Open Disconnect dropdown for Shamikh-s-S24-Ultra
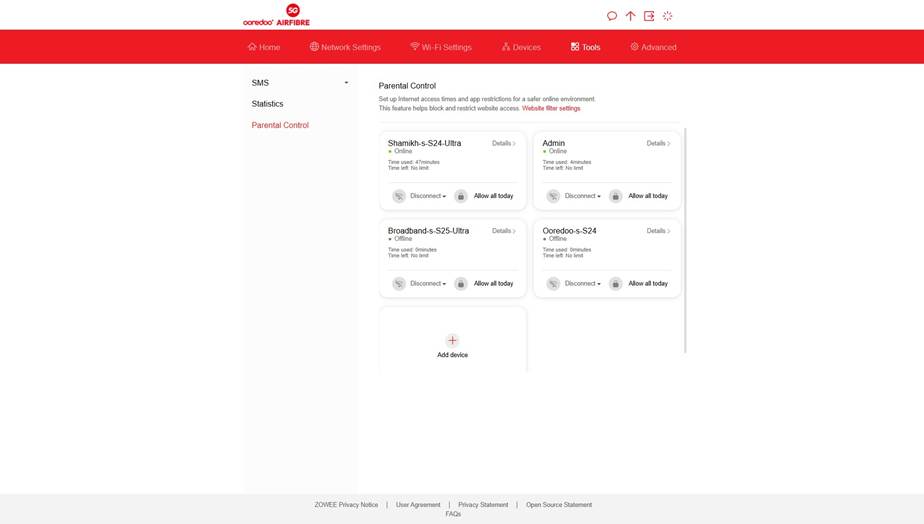The image size is (924, 524). [428, 196]
